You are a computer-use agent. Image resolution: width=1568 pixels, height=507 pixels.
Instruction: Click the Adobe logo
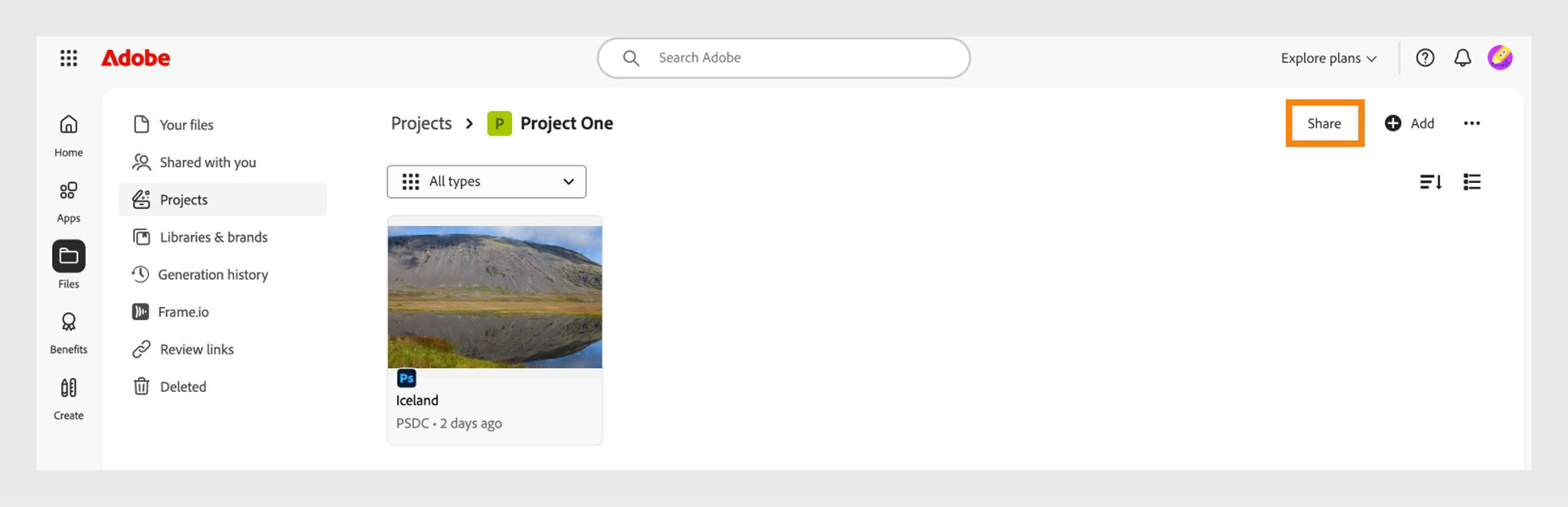136,58
